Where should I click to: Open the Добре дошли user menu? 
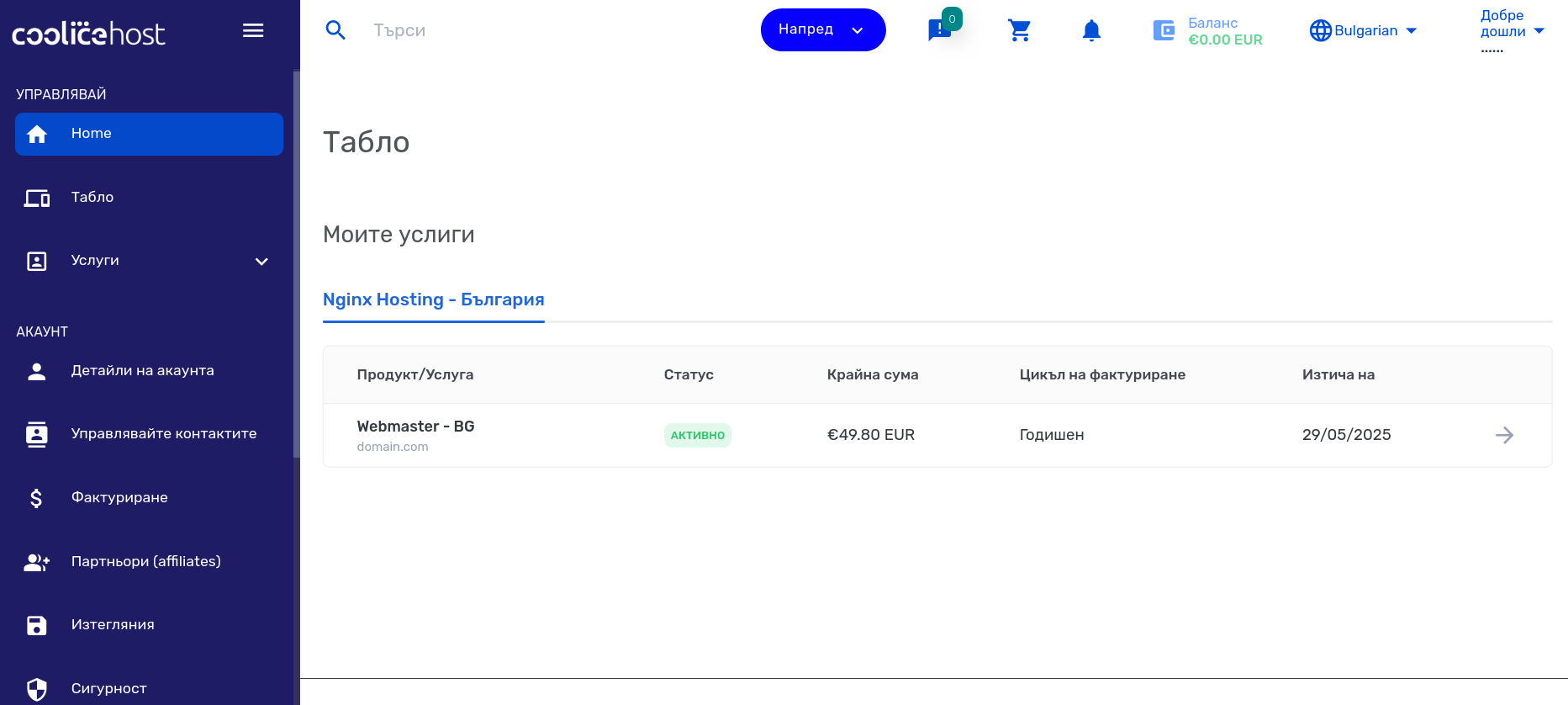1513,31
